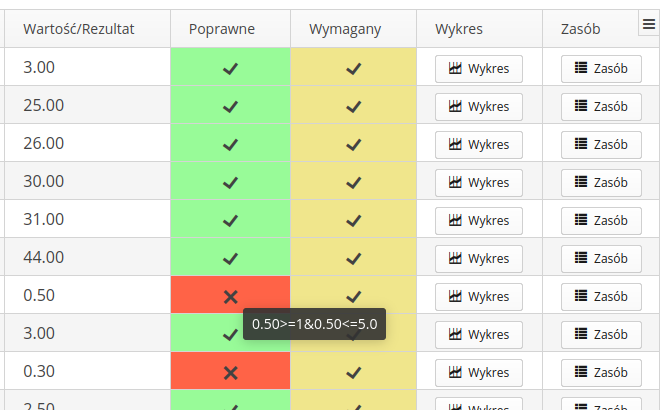The height and width of the screenshot is (410, 668).
Task: Click the red X in the 0.50 row
Action: tap(231, 296)
